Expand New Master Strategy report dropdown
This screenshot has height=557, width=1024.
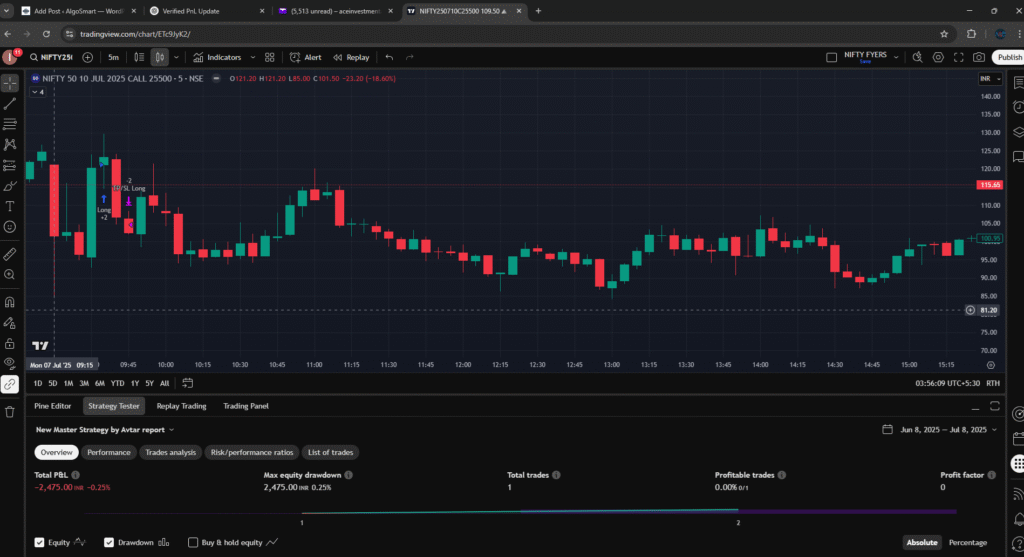(x=105, y=430)
